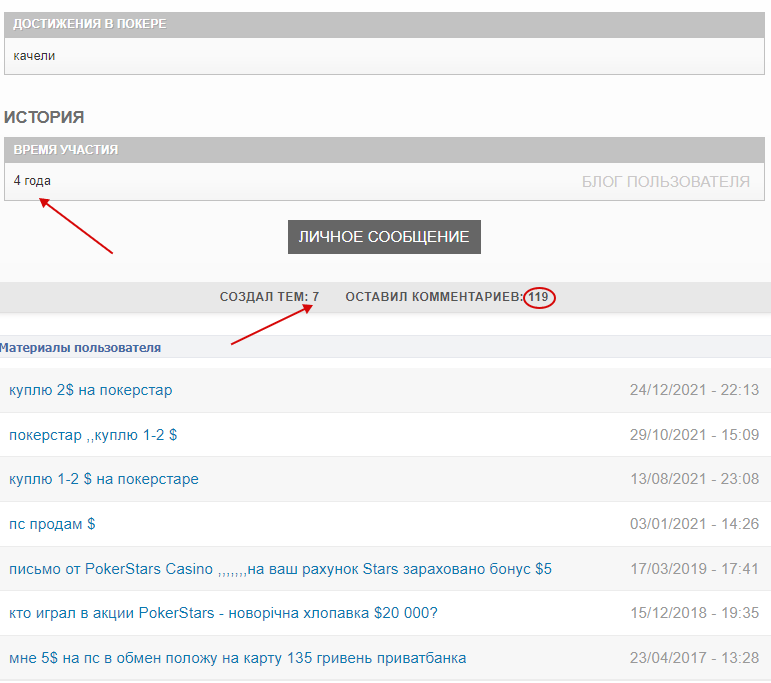Screen dimensions: 771x683
Task: Click date '23/04/2017 - 13:28'
Action: pyautogui.click(x=694, y=657)
